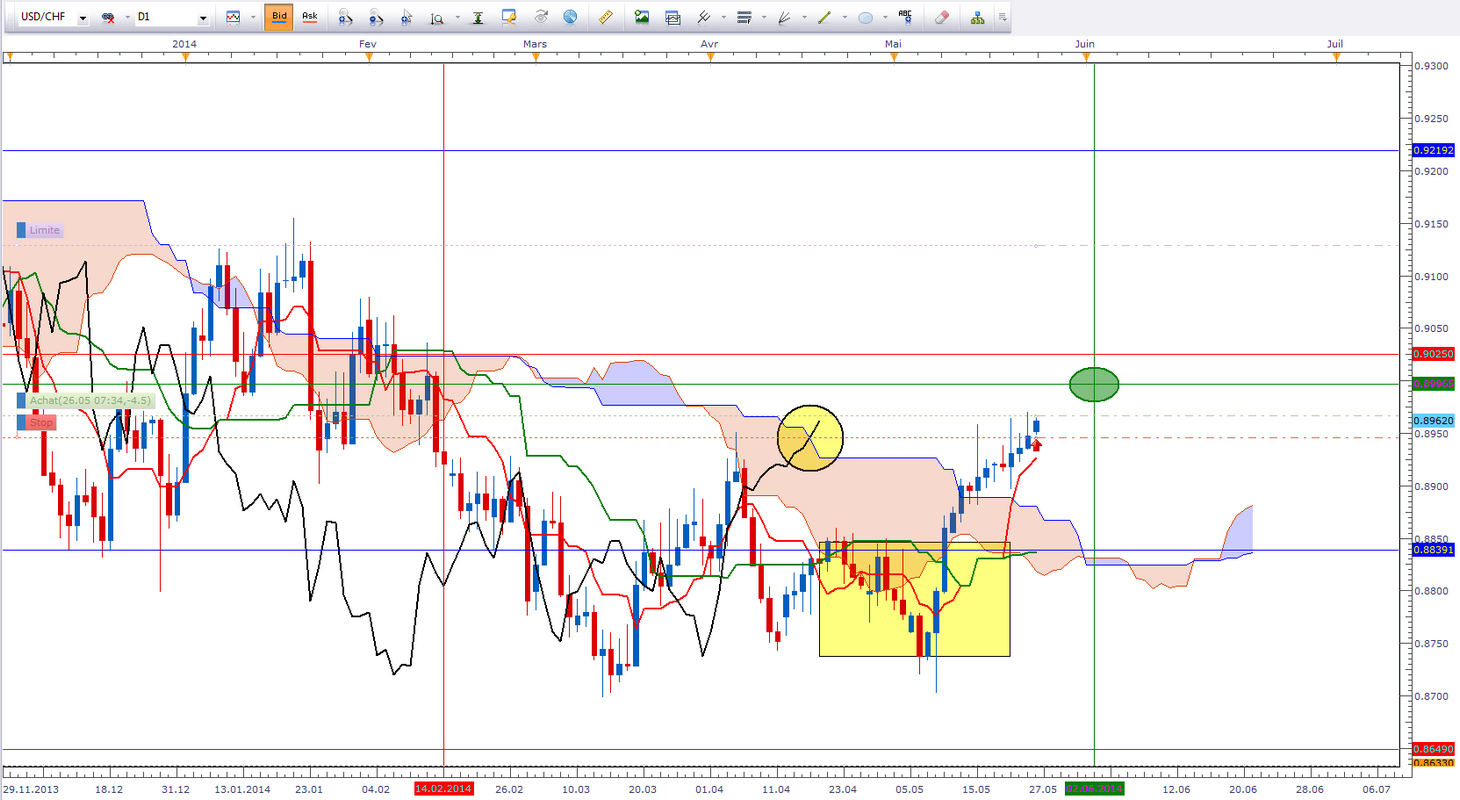1460x800 pixels.
Task: Click the yellow rectangle drawing
Action: pyautogui.click(x=914, y=599)
